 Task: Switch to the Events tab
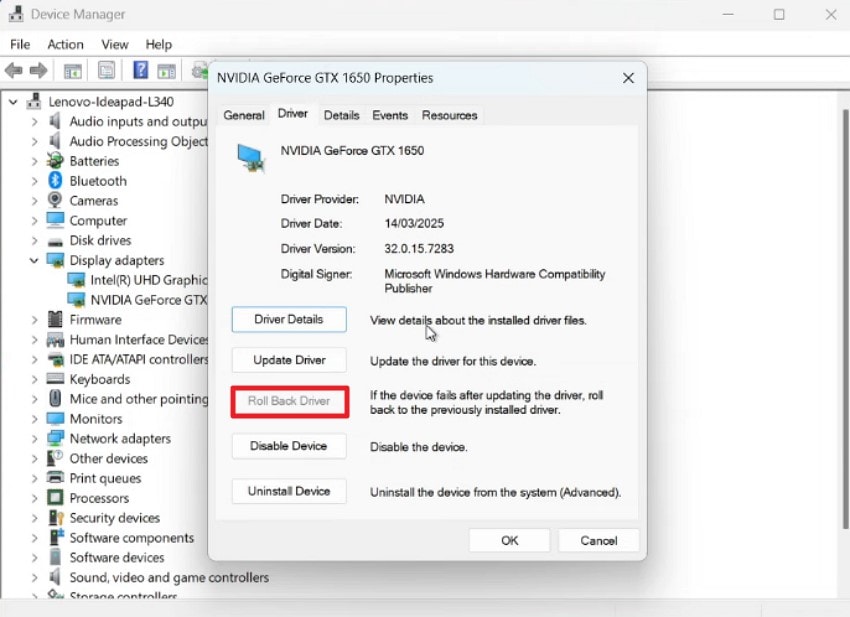[390, 115]
